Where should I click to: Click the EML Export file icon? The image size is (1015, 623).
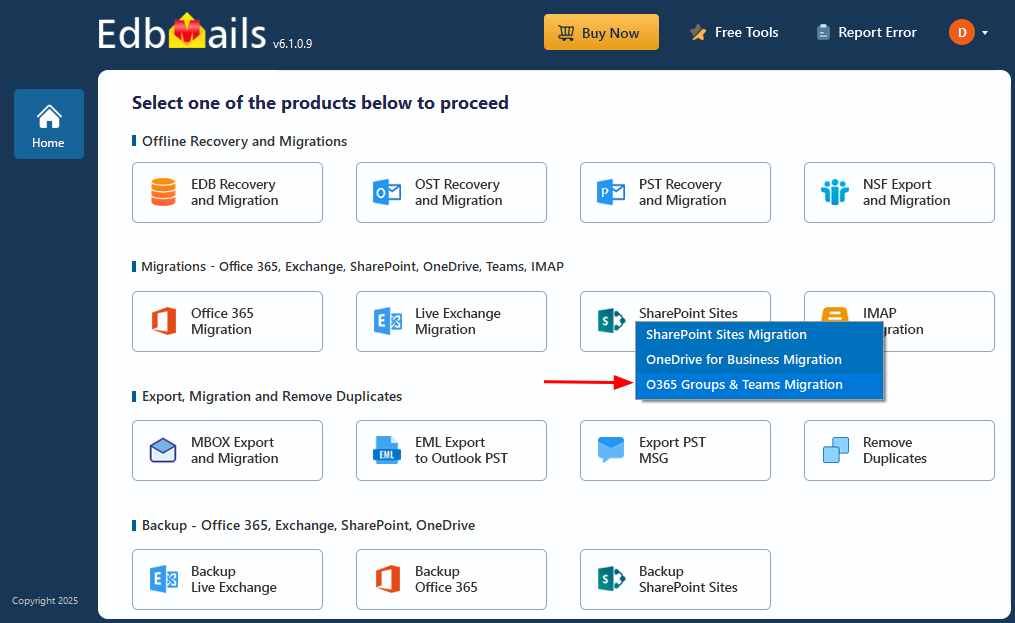click(x=387, y=450)
